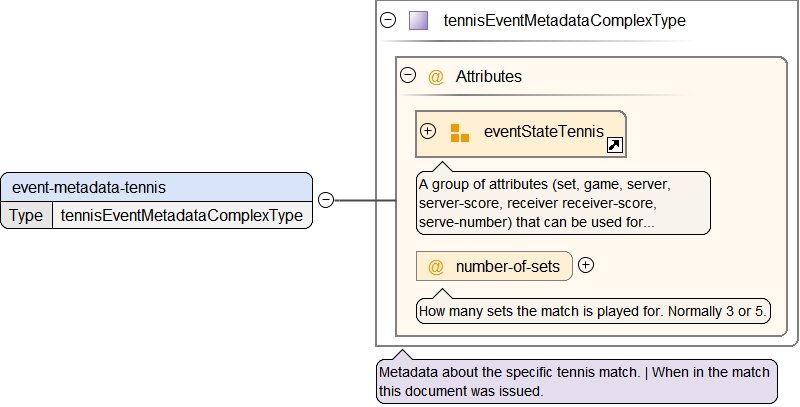Click the @ icon for number-of-sets
Viewport: 800px width, 407px height.
436,266
